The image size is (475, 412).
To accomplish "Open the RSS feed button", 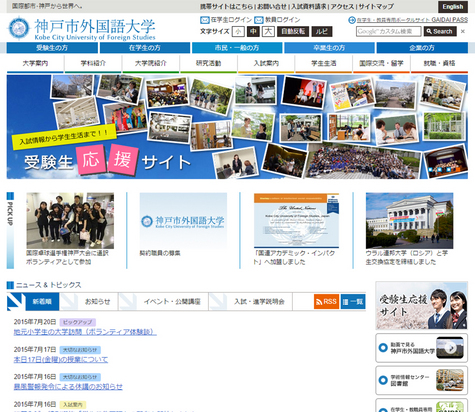I will click(x=326, y=301).
